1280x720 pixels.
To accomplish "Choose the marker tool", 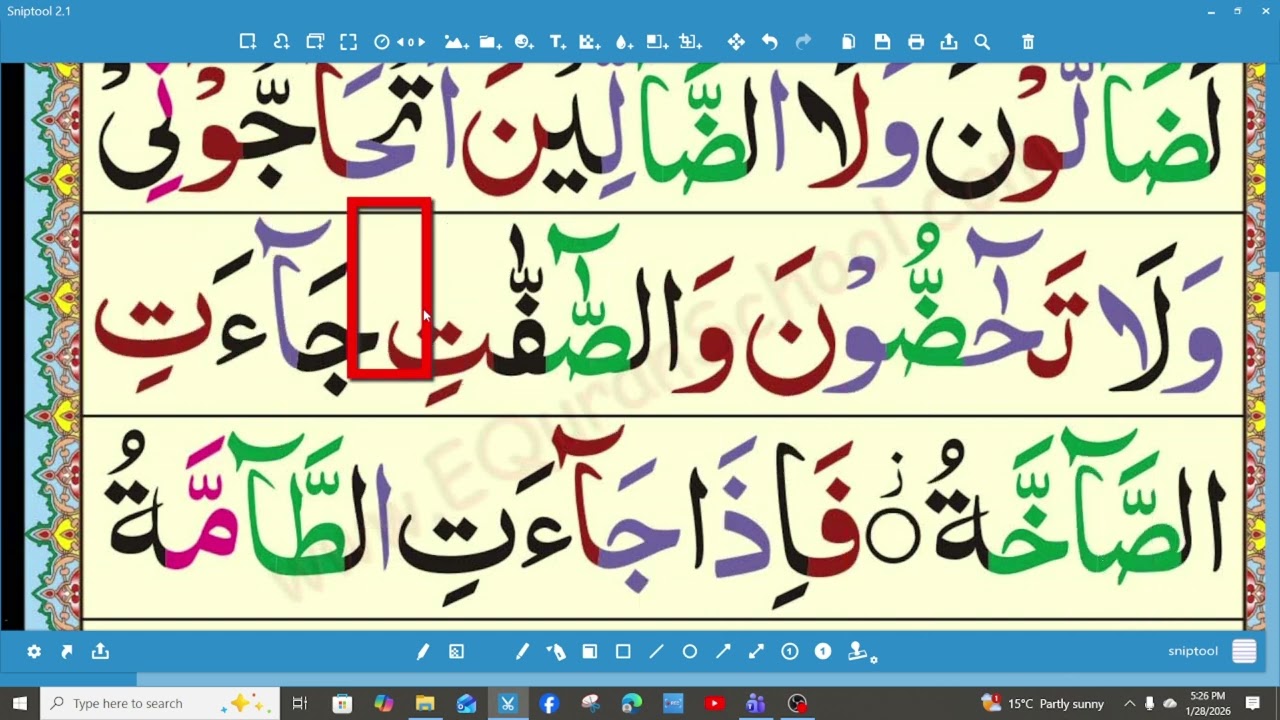I will (x=522, y=652).
